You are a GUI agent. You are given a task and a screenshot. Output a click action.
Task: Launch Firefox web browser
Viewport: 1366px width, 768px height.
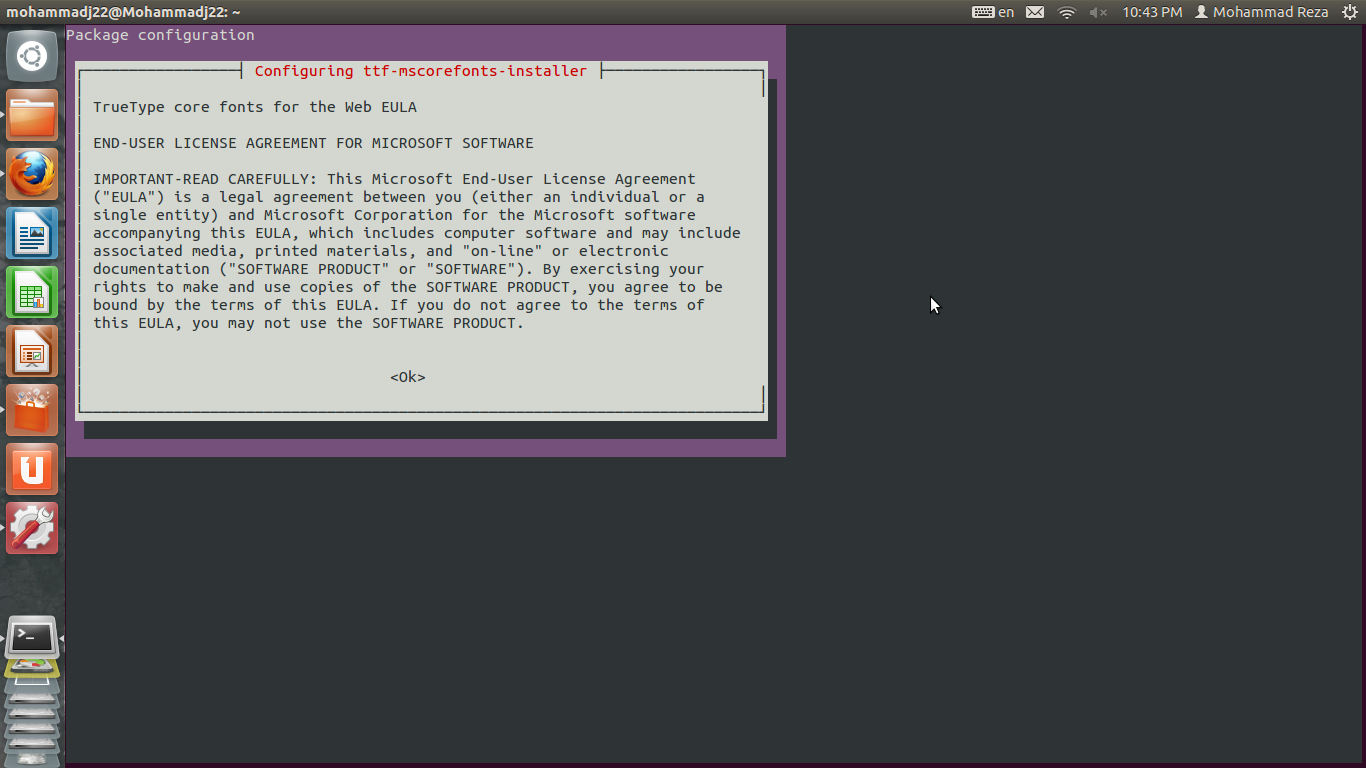click(x=32, y=174)
